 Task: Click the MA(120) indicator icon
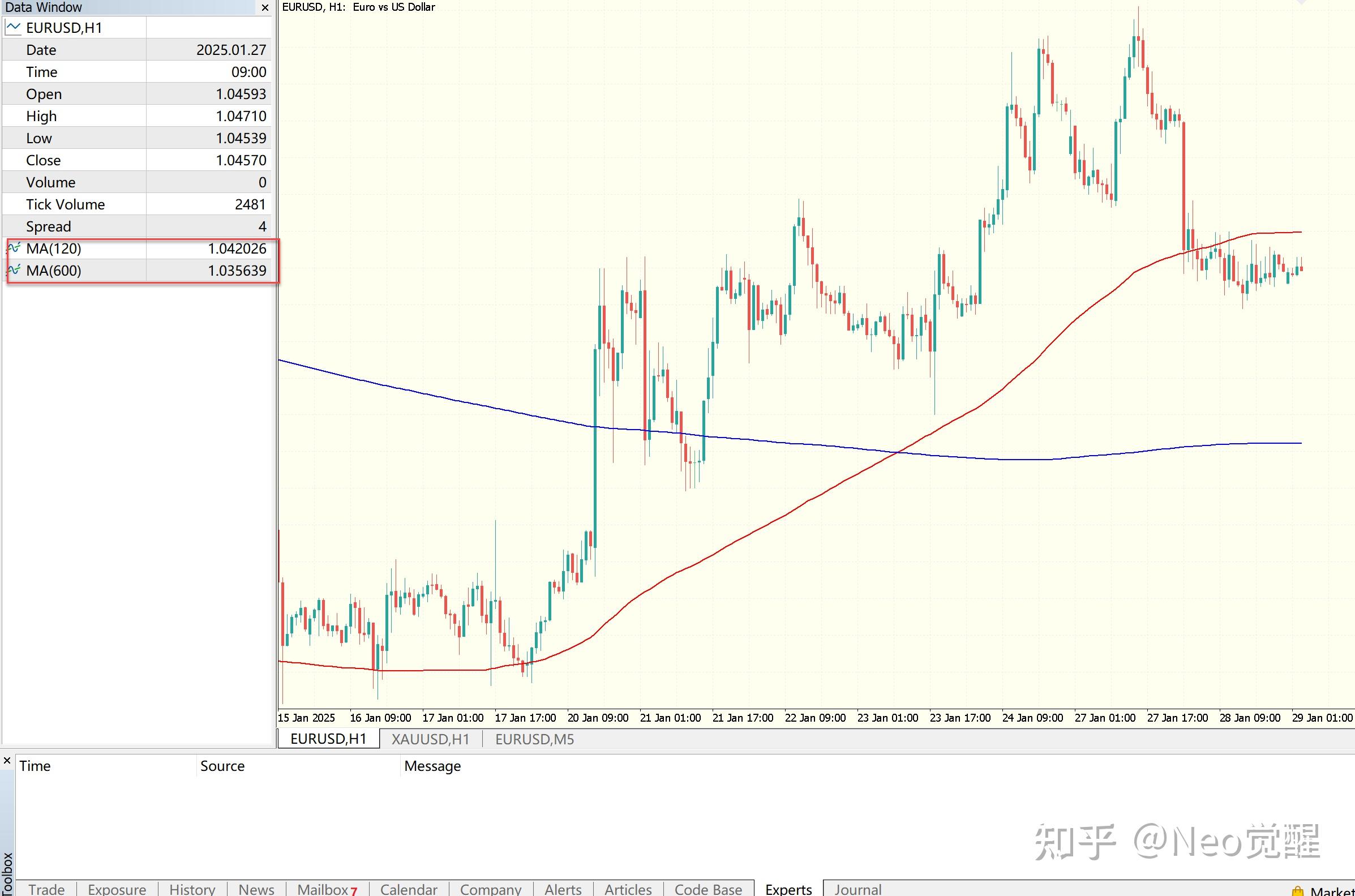coord(14,248)
